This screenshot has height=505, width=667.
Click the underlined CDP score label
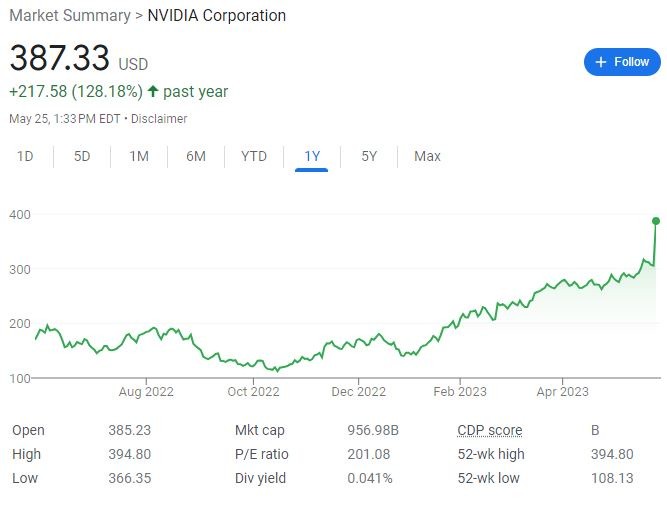pos(490,430)
